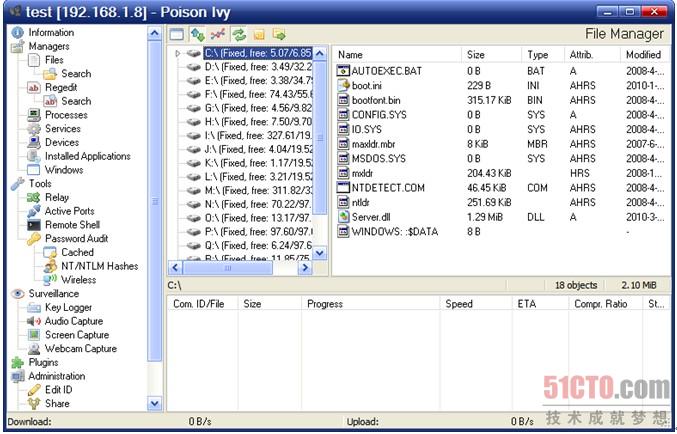
Task: Click the blue Information icon in sidebar
Action: click(17, 32)
